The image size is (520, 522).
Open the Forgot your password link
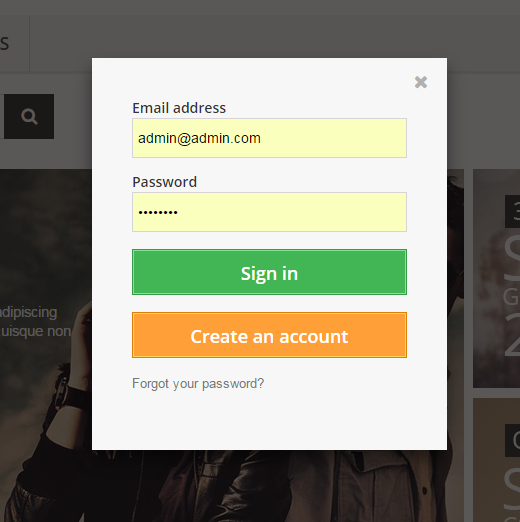[x=198, y=384]
